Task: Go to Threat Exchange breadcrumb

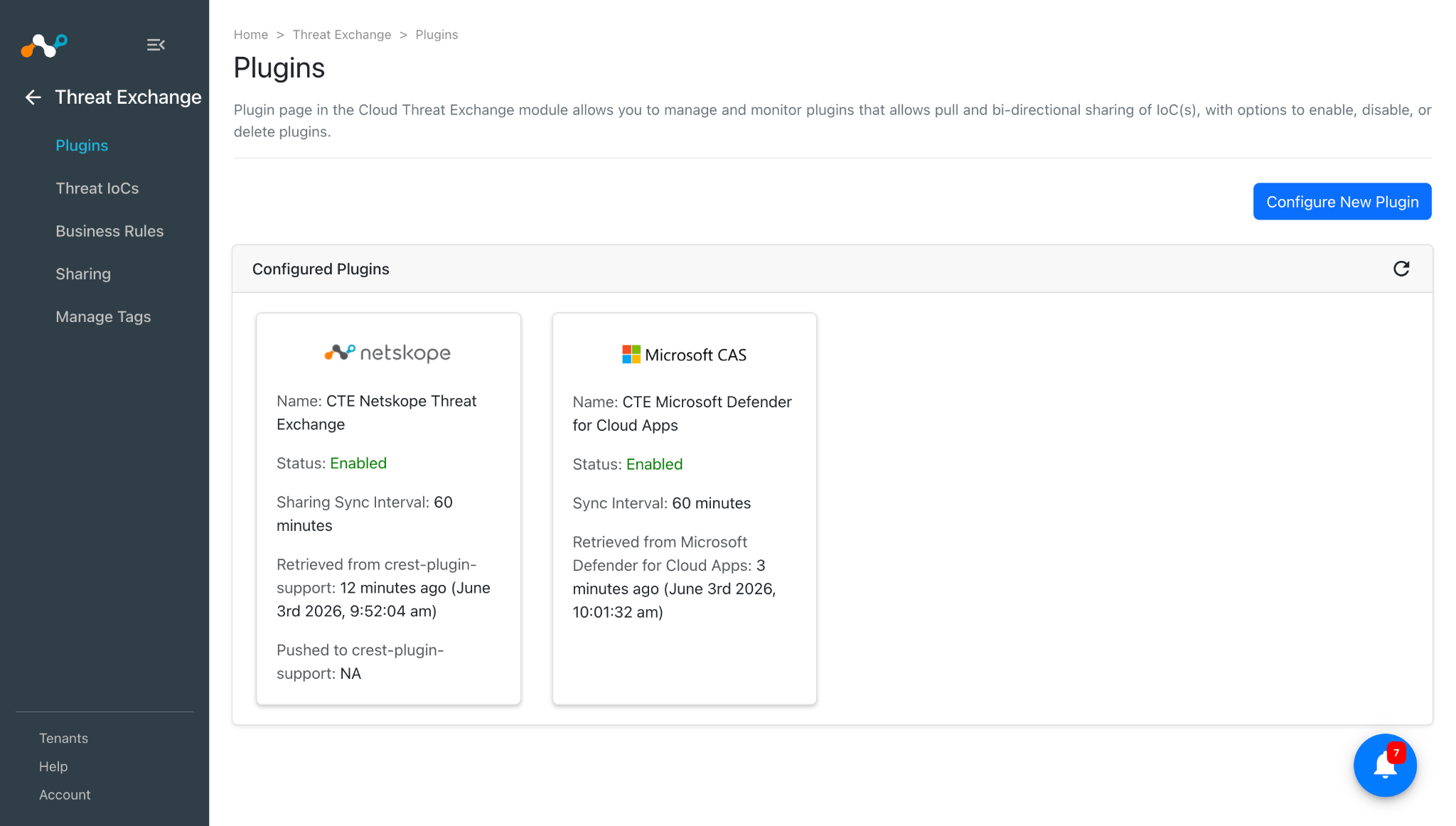Action: [342, 35]
